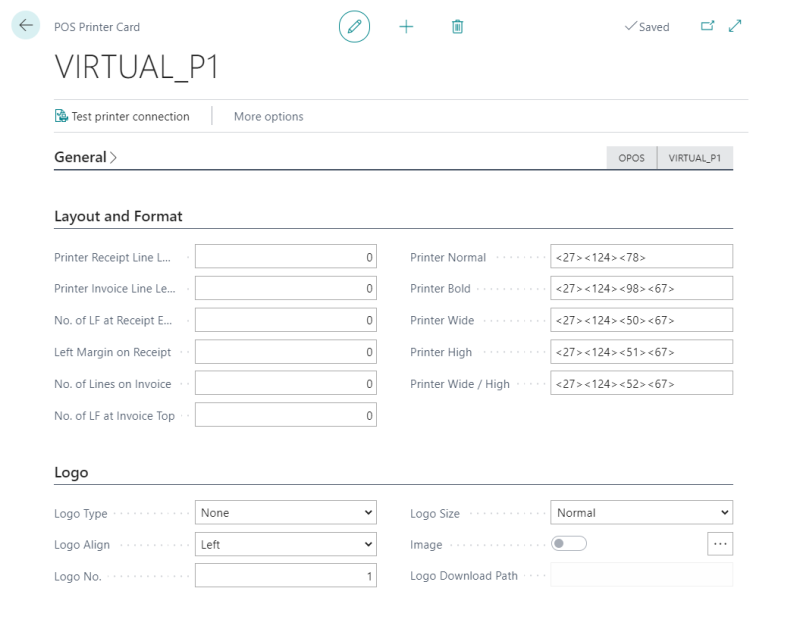
Task: Click the pencil edit icon
Action: click(354, 27)
